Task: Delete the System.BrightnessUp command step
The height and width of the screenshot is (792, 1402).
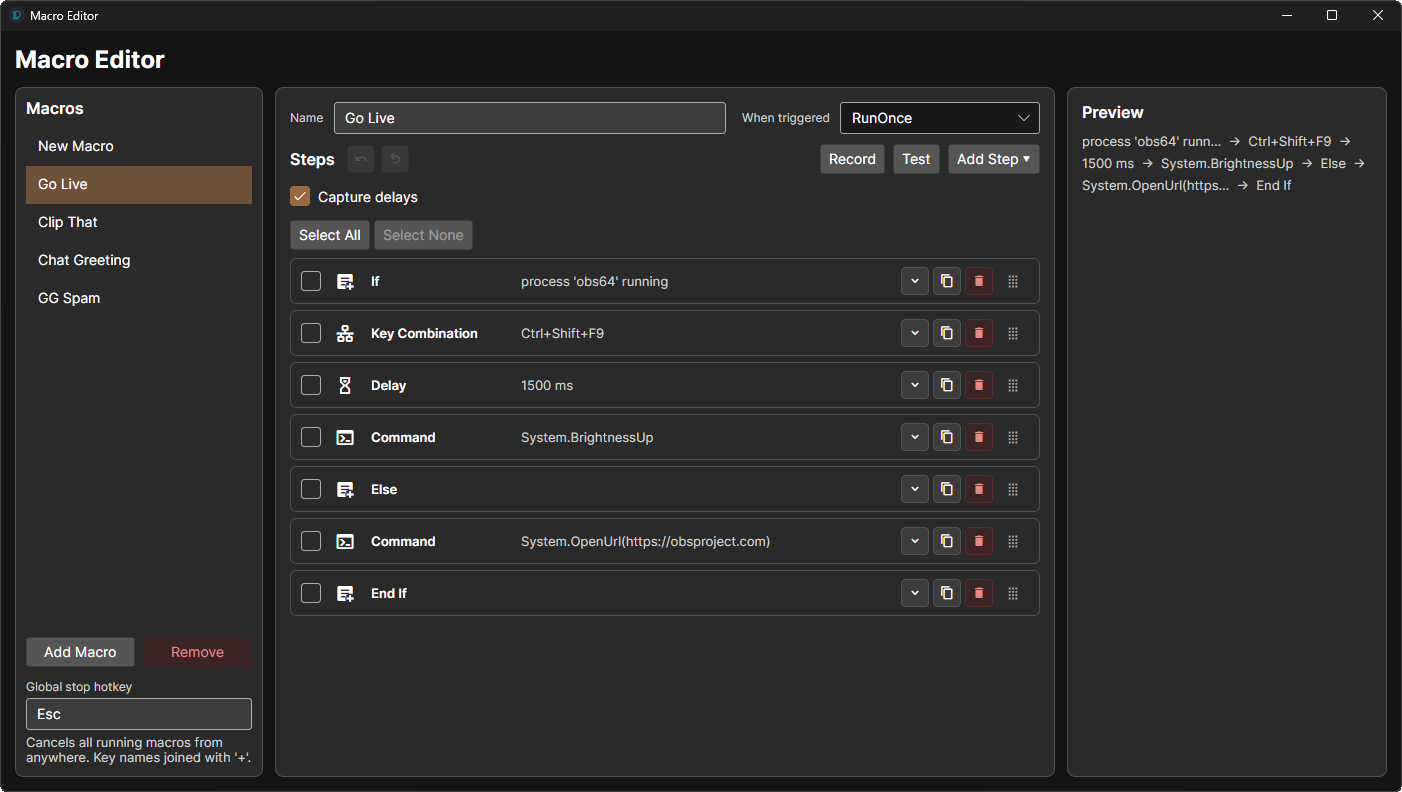Action: pos(979,437)
